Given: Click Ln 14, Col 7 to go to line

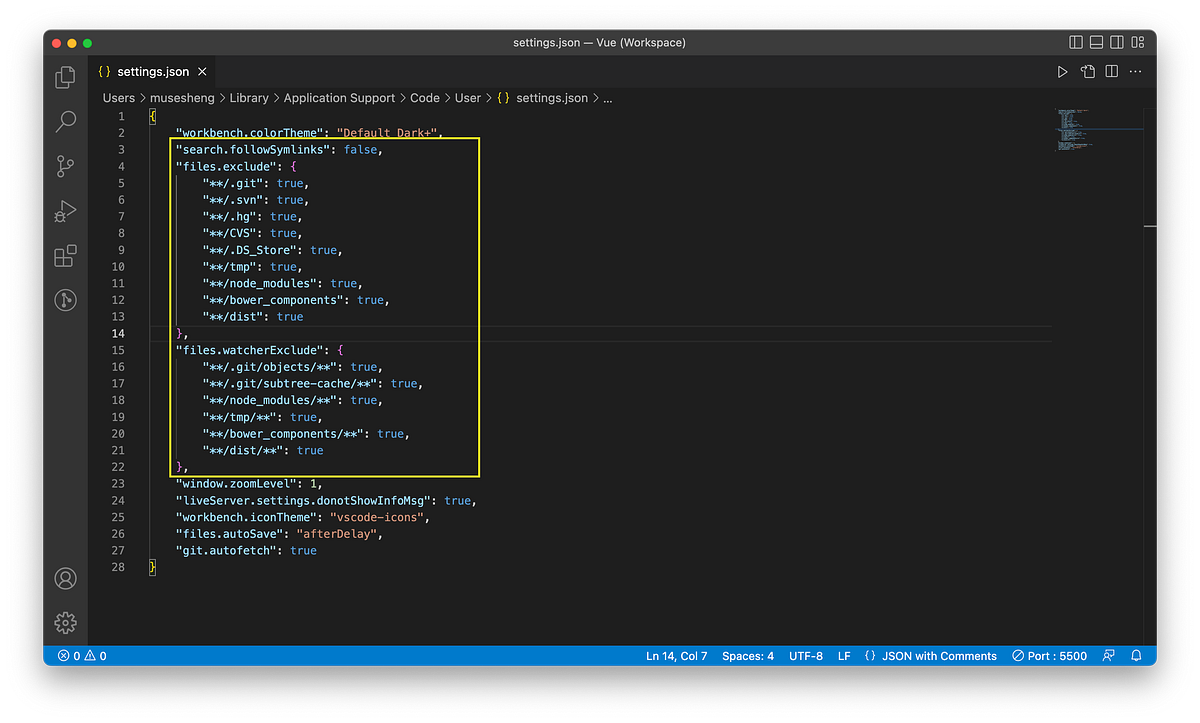Looking at the screenshot, I should click(x=677, y=655).
